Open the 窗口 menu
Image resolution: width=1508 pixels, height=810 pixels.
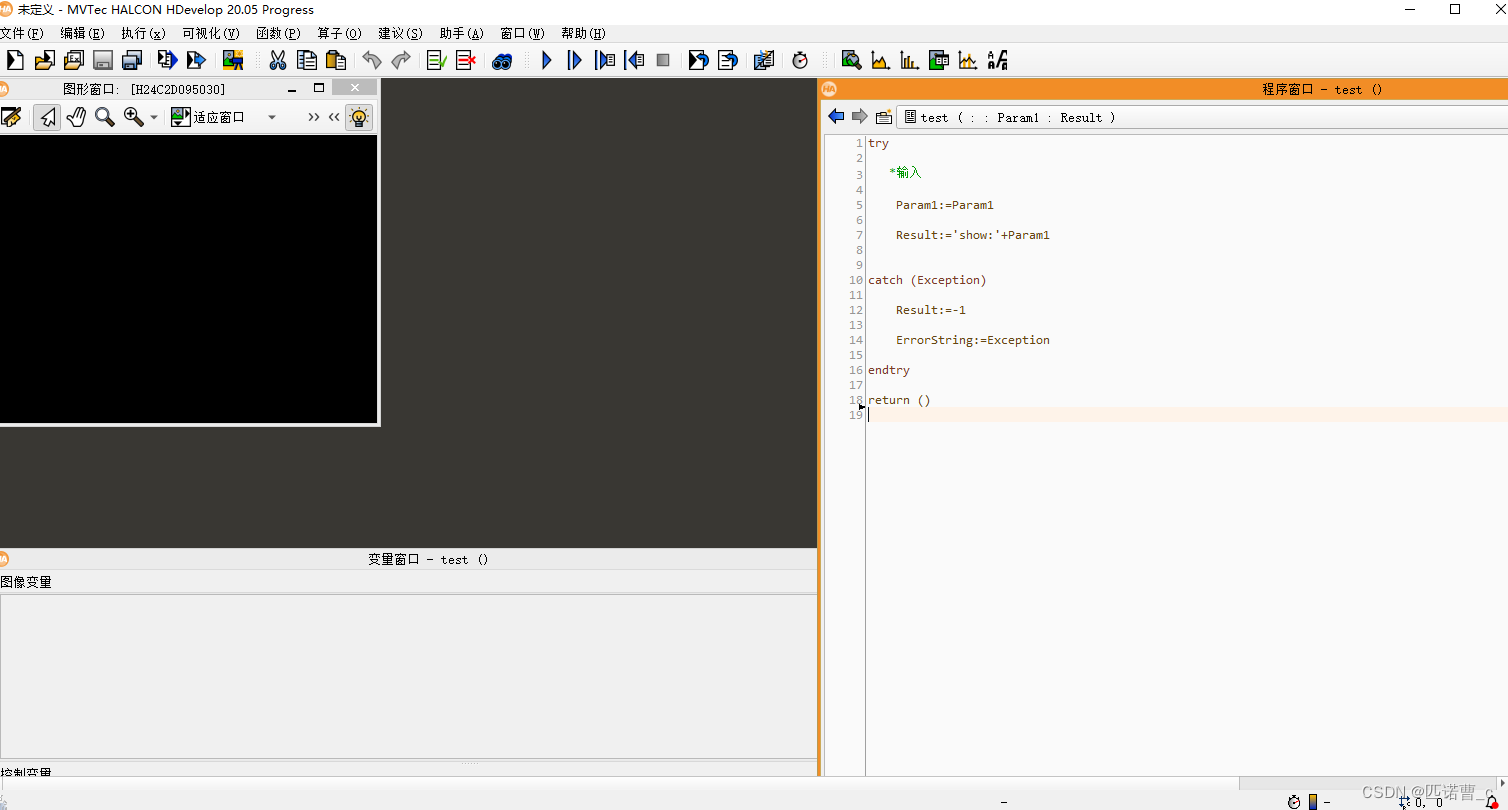coord(522,33)
